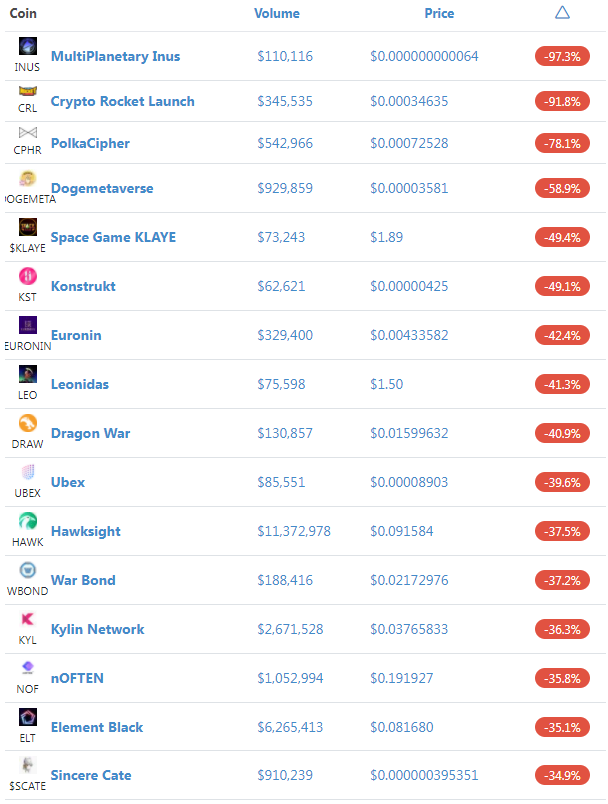Click the -34.9% Sincere Cate badge
This screenshot has height=804, width=608.
[562, 775]
